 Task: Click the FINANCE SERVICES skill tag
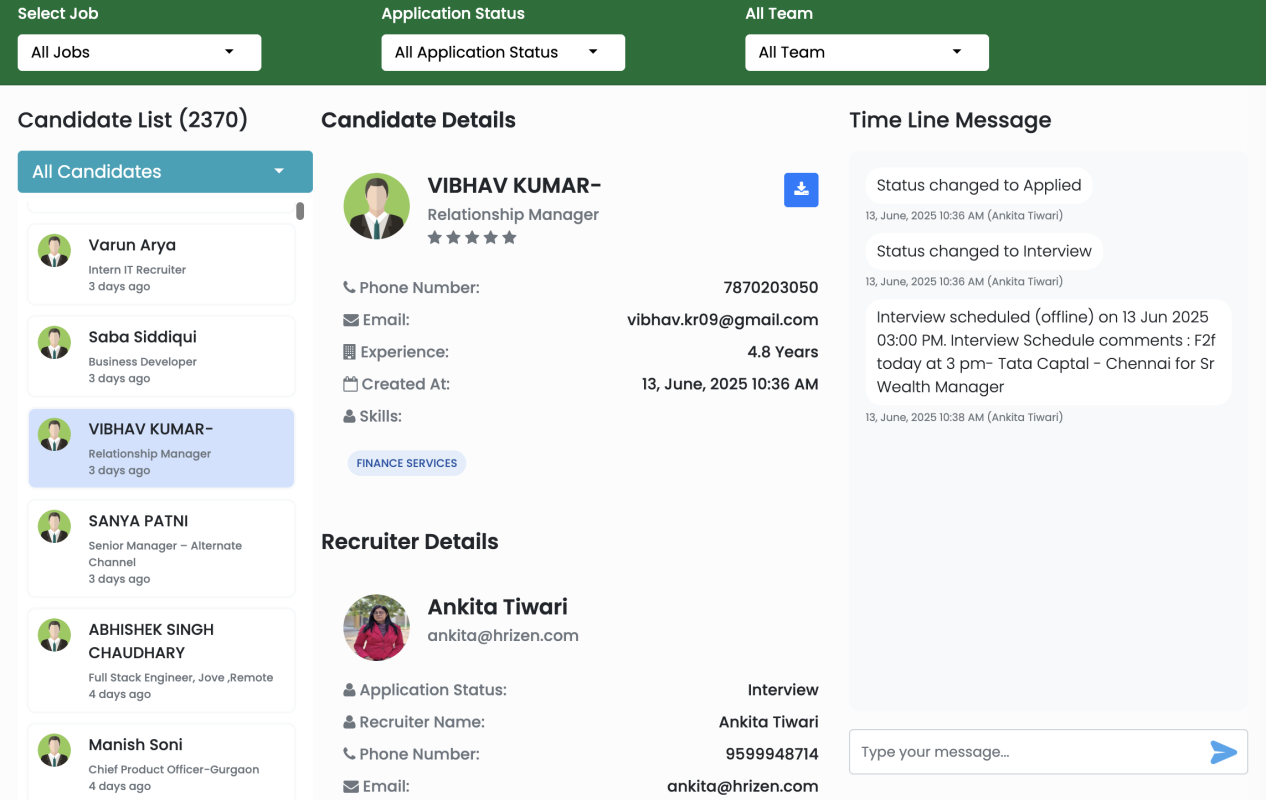[407, 463]
